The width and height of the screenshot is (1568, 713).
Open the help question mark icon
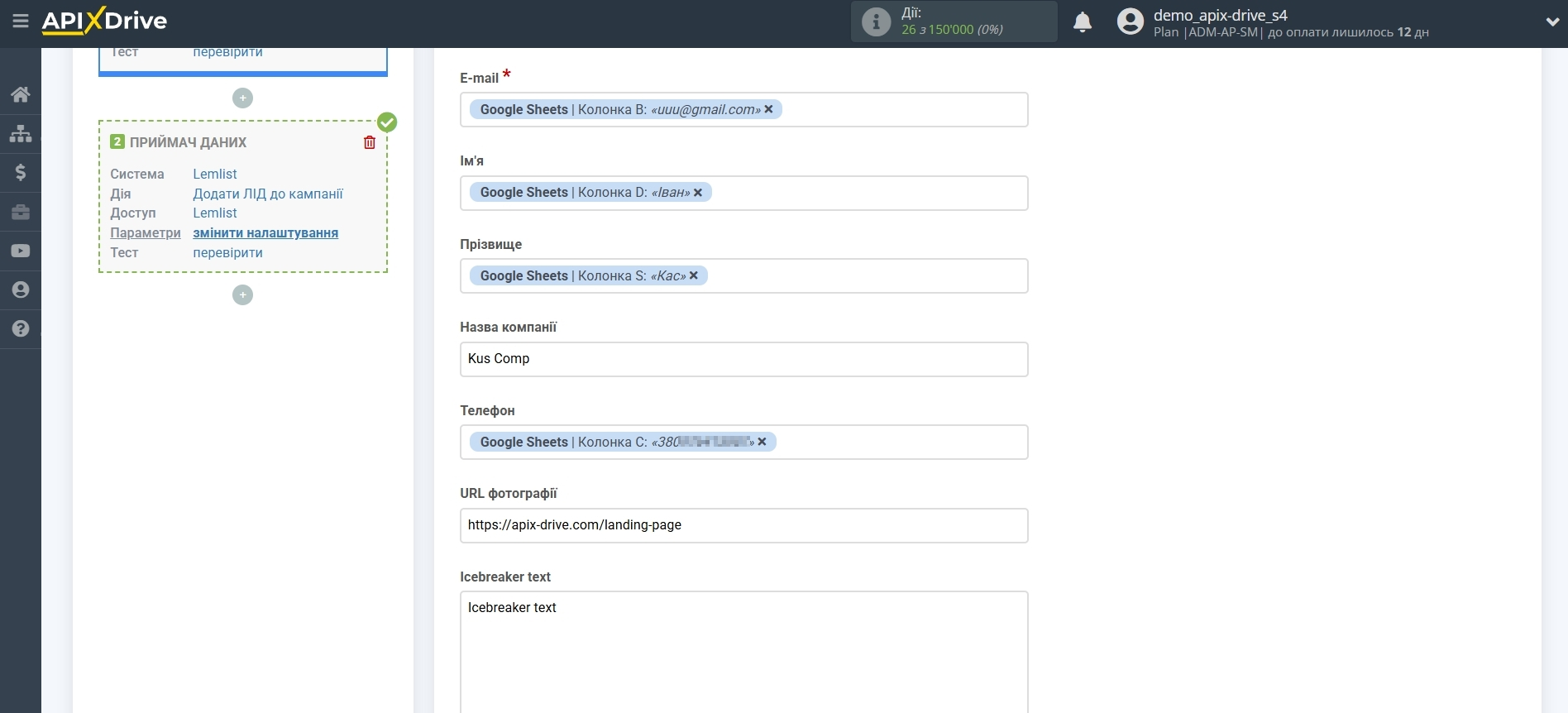21,328
